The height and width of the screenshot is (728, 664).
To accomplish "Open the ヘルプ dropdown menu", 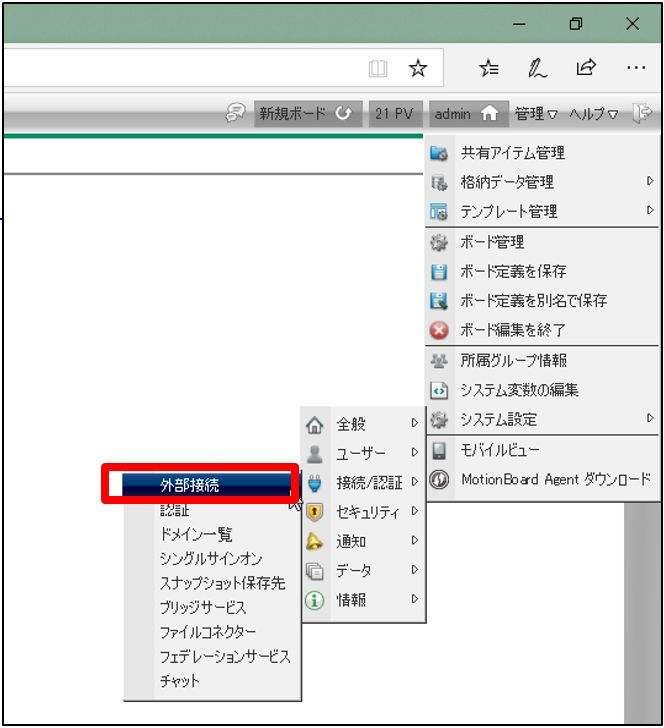I will (x=594, y=114).
